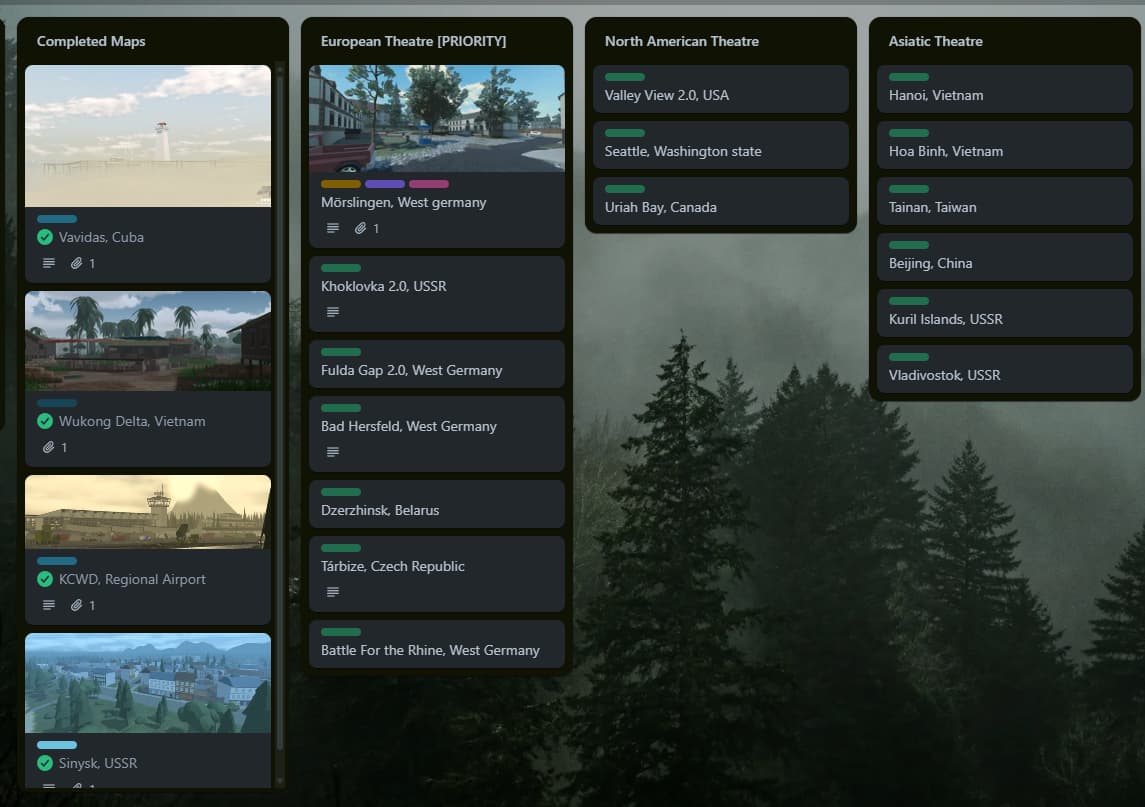This screenshot has height=807, width=1145.
Task: Toggle the complete checkmark on KCWD, Regional Airport
Action: pyautogui.click(x=45, y=579)
